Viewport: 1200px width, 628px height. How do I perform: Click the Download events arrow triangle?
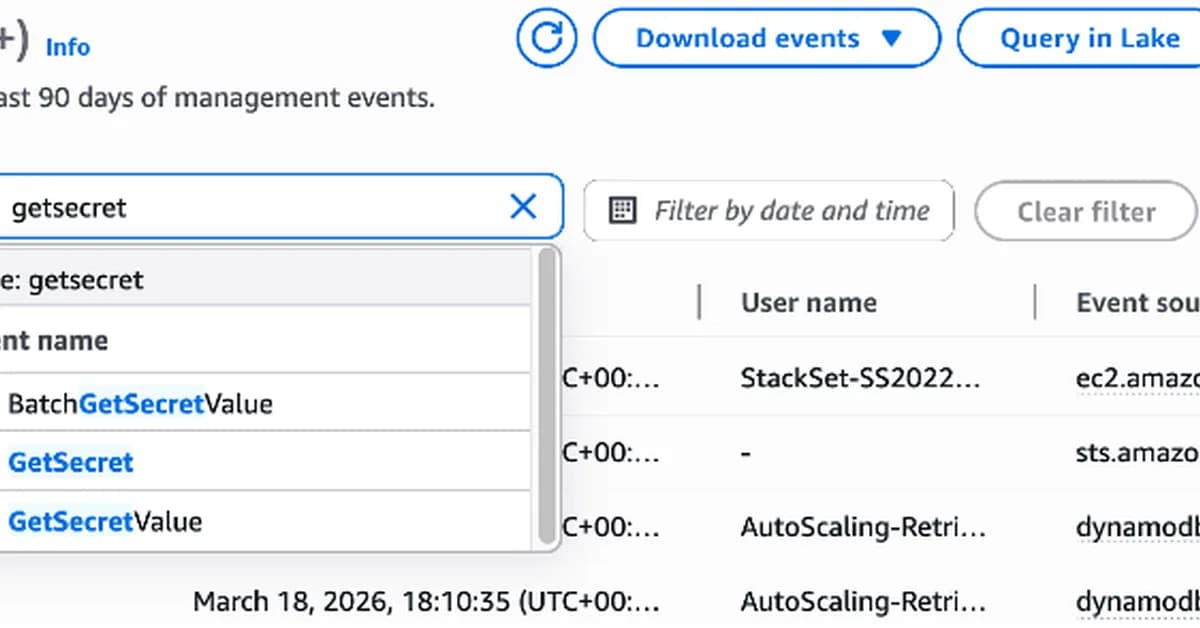coord(892,39)
